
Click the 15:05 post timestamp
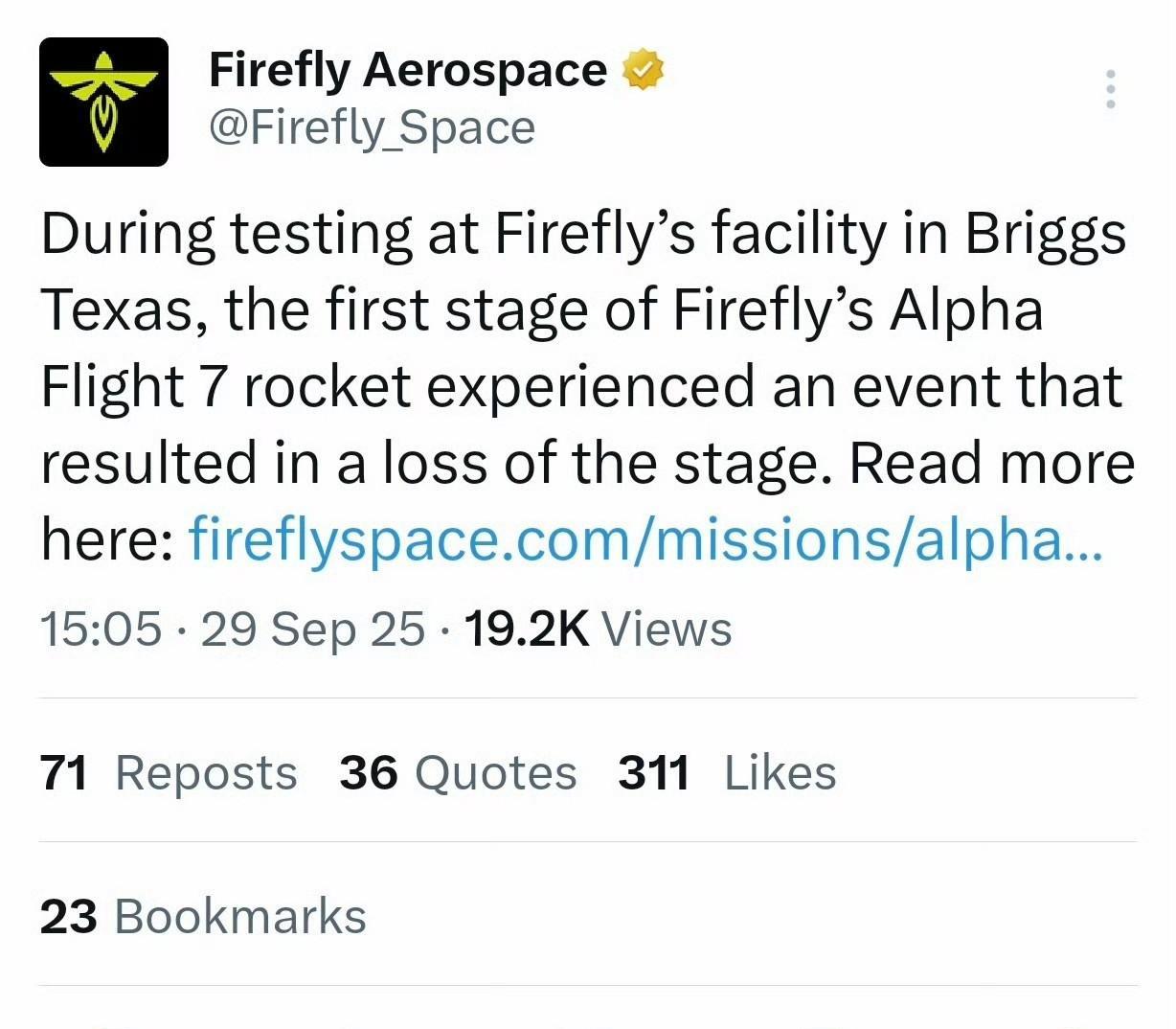coord(101,629)
